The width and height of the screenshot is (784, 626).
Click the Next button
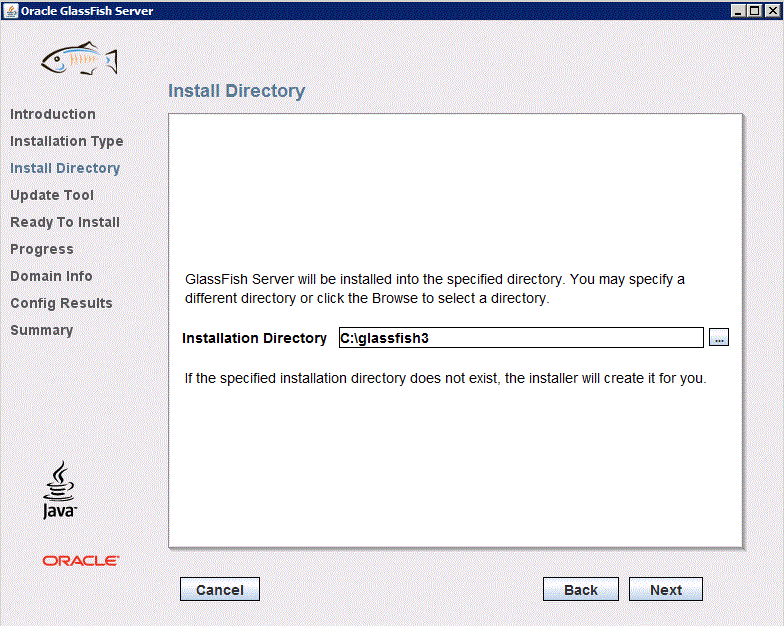666,590
